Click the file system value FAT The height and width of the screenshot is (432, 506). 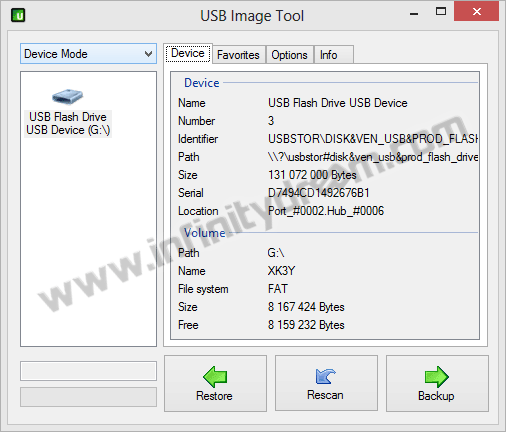pyautogui.click(x=278, y=289)
